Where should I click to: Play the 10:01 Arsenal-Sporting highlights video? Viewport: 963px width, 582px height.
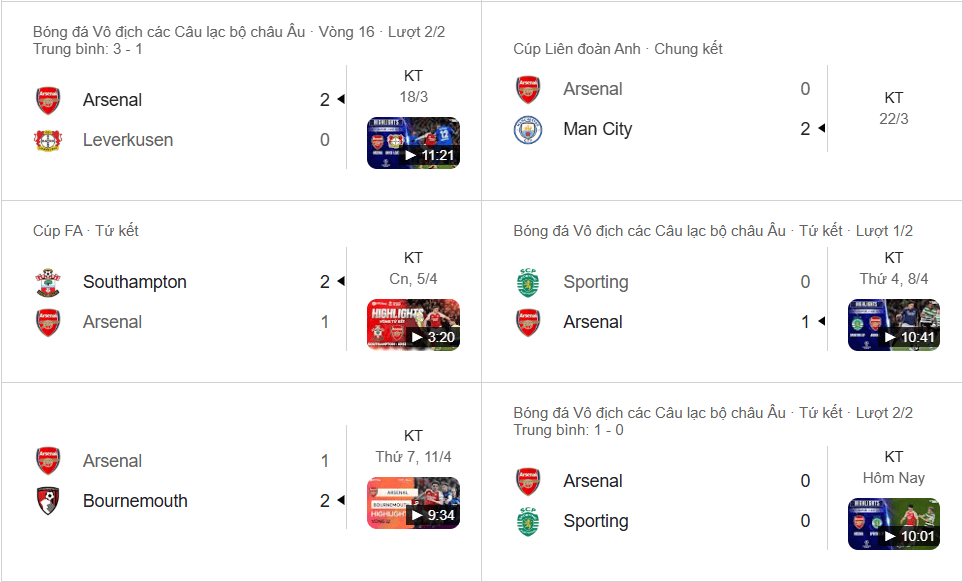[893, 523]
